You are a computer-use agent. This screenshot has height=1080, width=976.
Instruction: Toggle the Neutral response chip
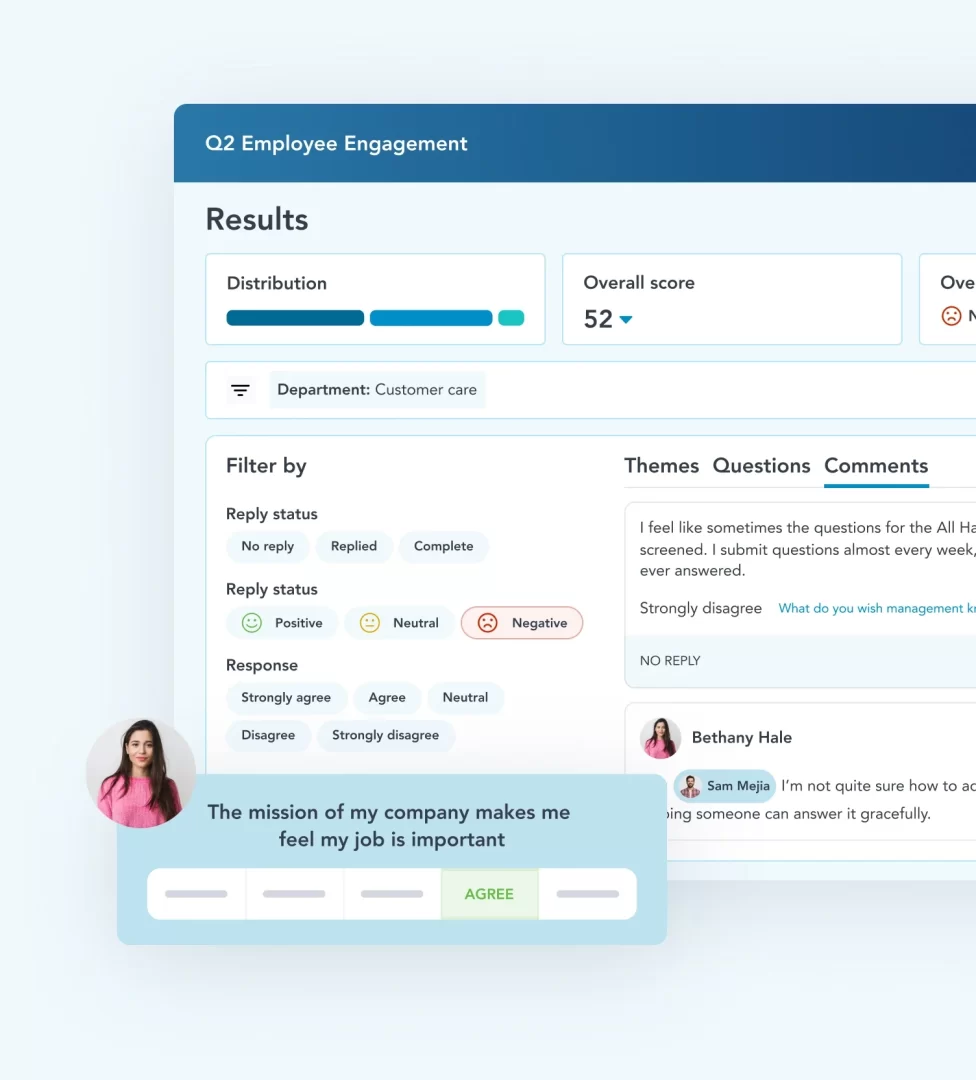pyautogui.click(x=466, y=698)
